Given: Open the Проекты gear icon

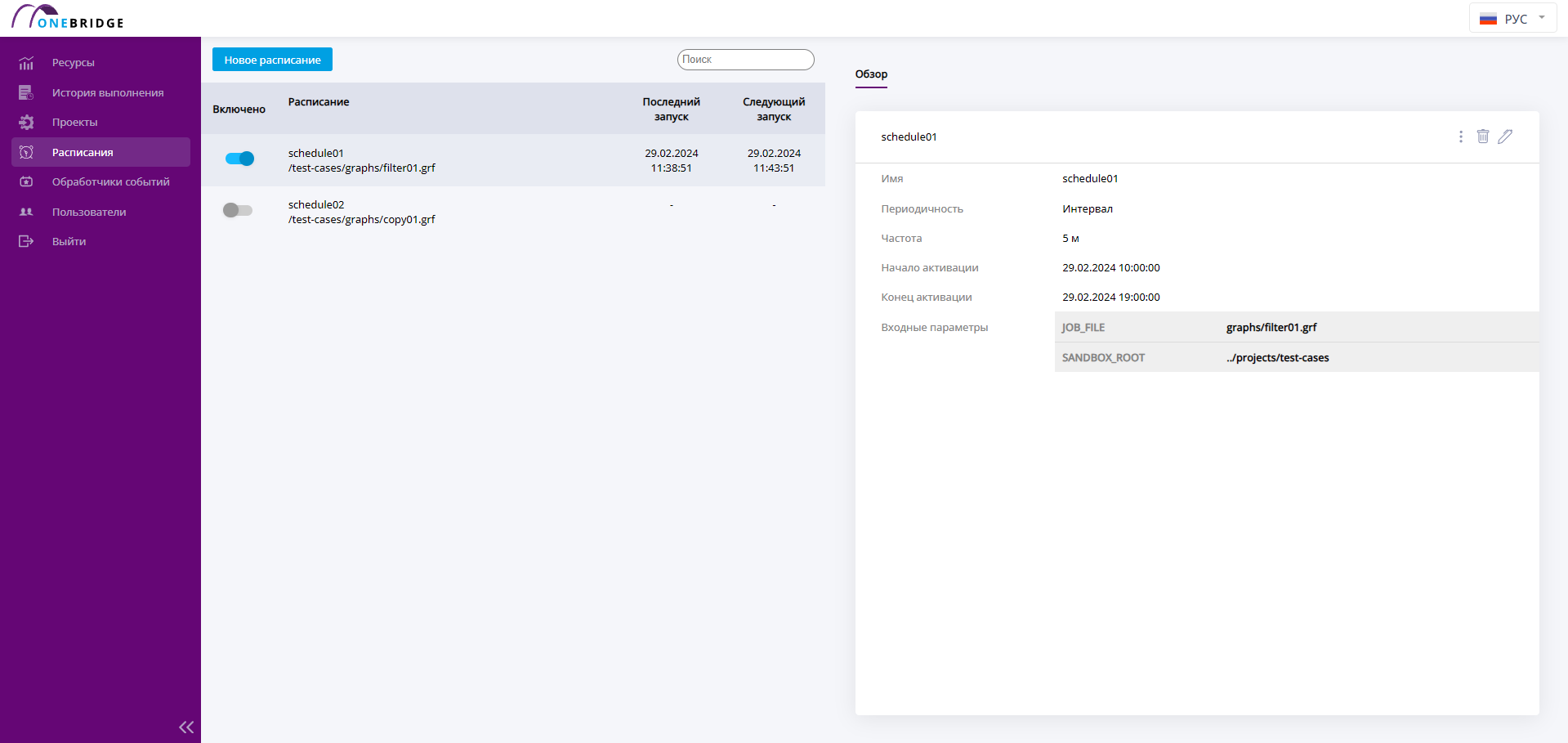Looking at the screenshot, I should [x=26, y=123].
